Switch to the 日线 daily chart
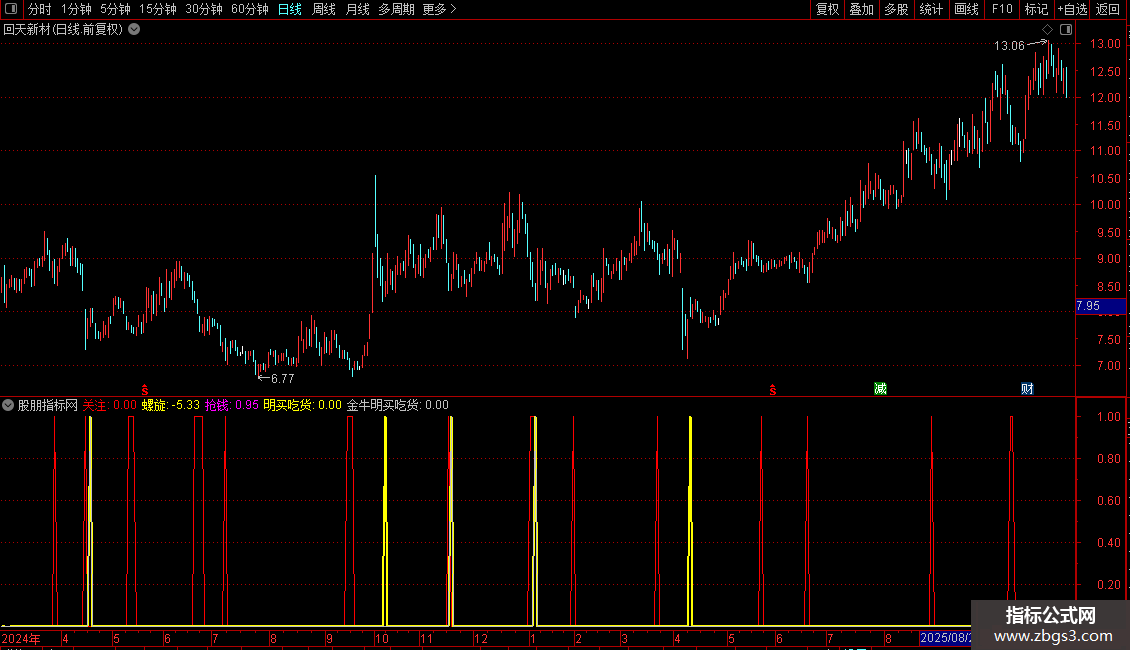The width and height of the screenshot is (1130, 650). tap(290, 9)
